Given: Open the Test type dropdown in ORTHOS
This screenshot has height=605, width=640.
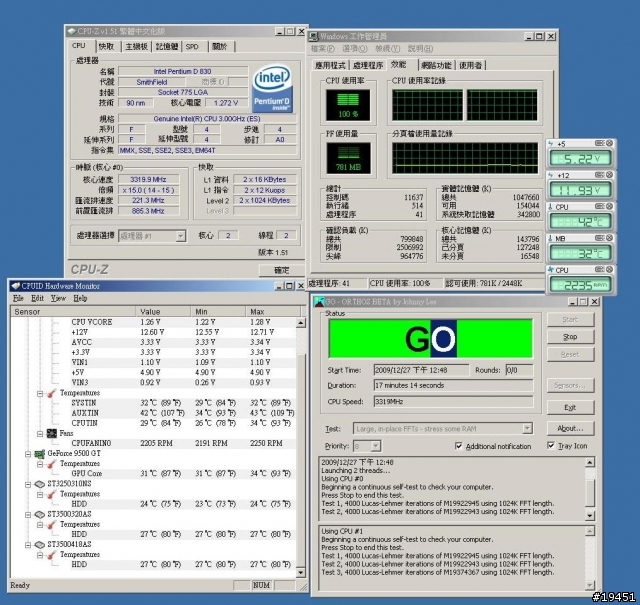Looking at the screenshot, I should tap(527, 428).
